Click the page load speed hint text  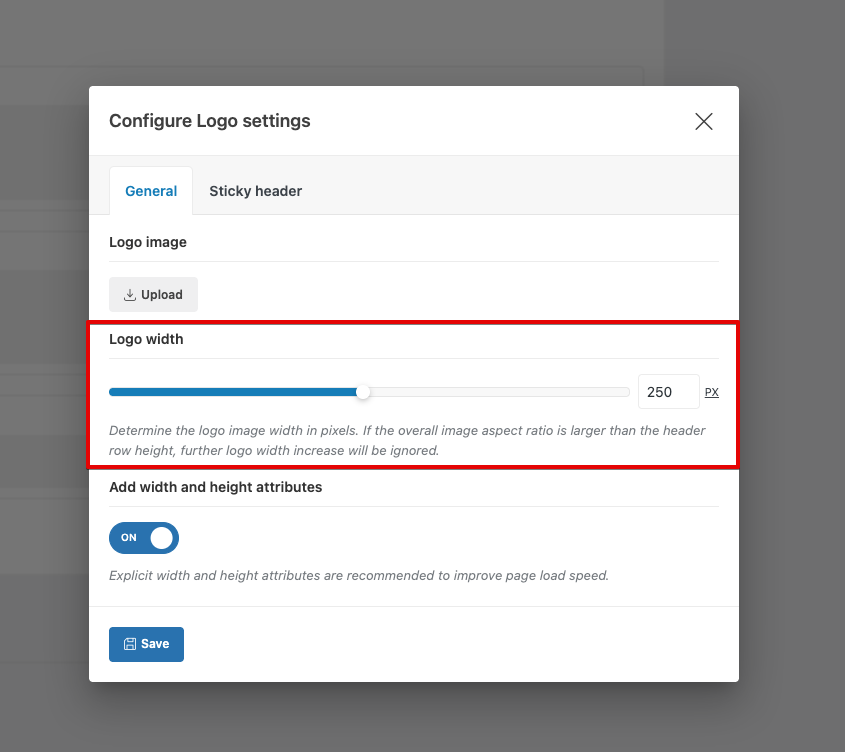[x=359, y=576]
